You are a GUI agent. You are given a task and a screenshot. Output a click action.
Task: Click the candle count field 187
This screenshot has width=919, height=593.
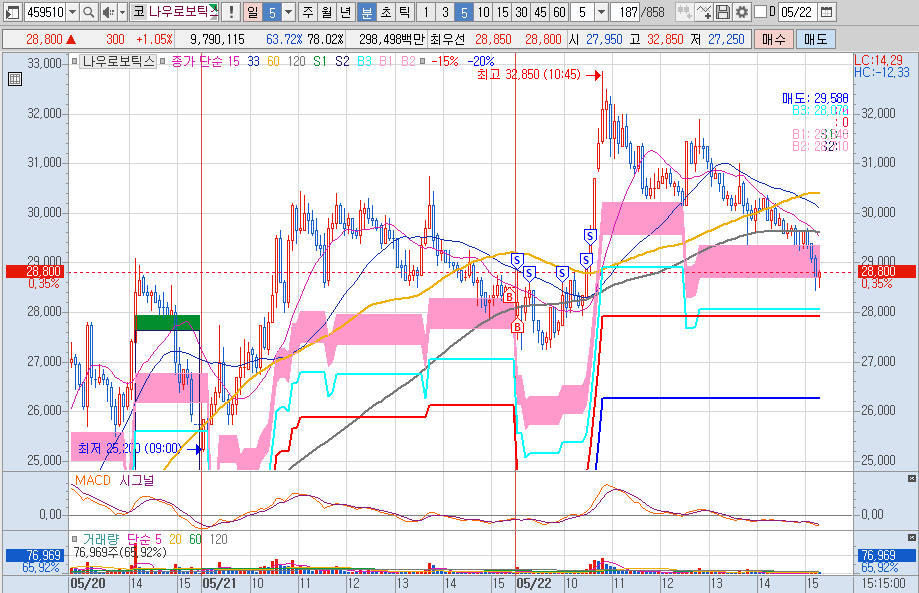coord(625,12)
